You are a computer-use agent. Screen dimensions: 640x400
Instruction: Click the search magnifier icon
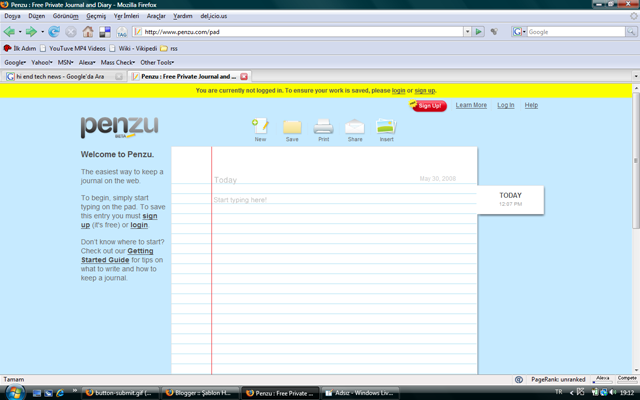point(631,31)
